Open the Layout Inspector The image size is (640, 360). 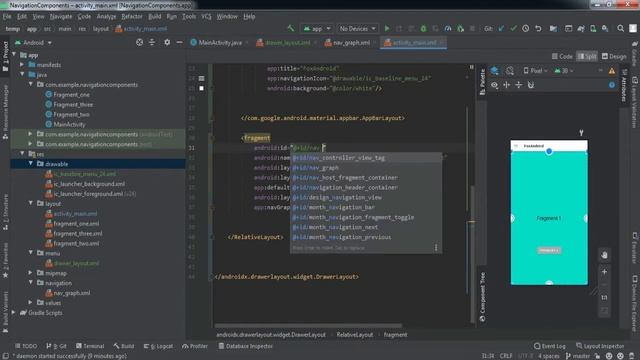pyautogui.click(x=600, y=346)
